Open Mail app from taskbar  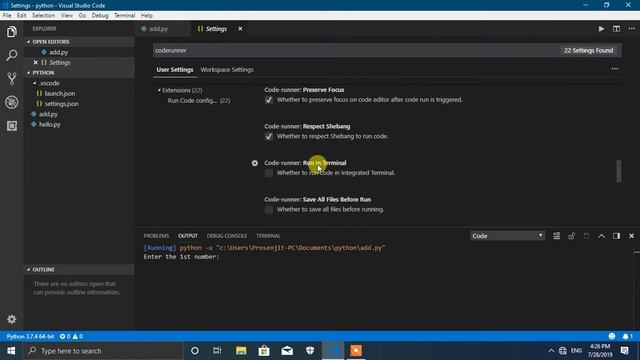coord(287,351)
